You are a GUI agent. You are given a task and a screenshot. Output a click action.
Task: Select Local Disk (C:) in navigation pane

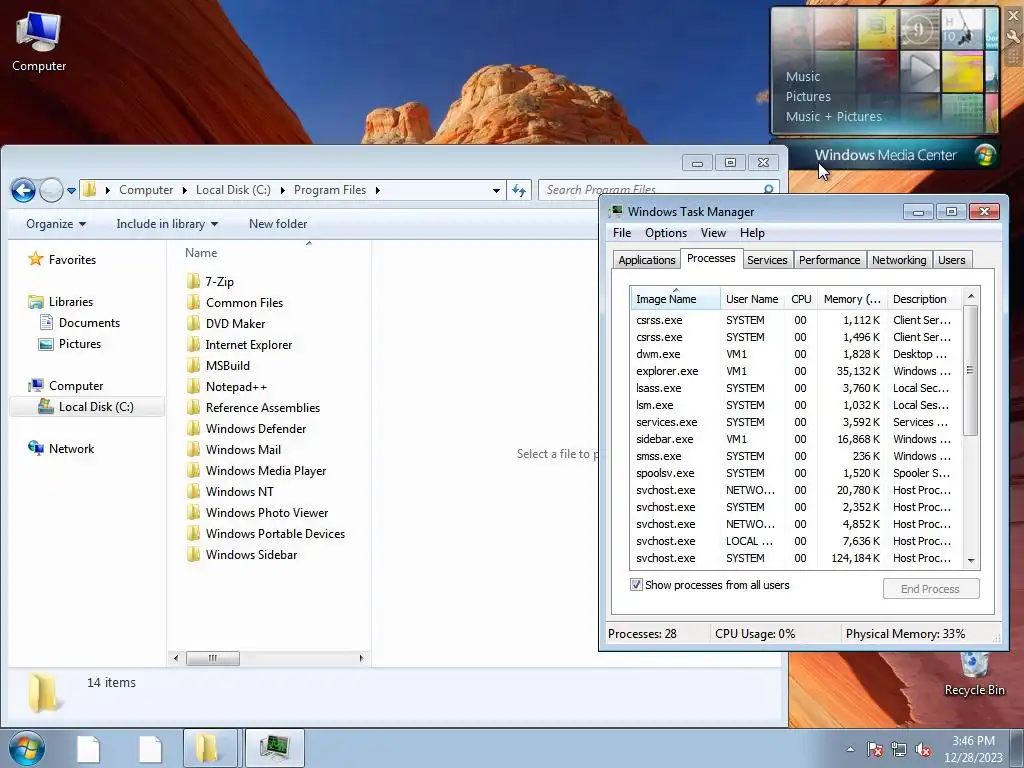[87, 407]
